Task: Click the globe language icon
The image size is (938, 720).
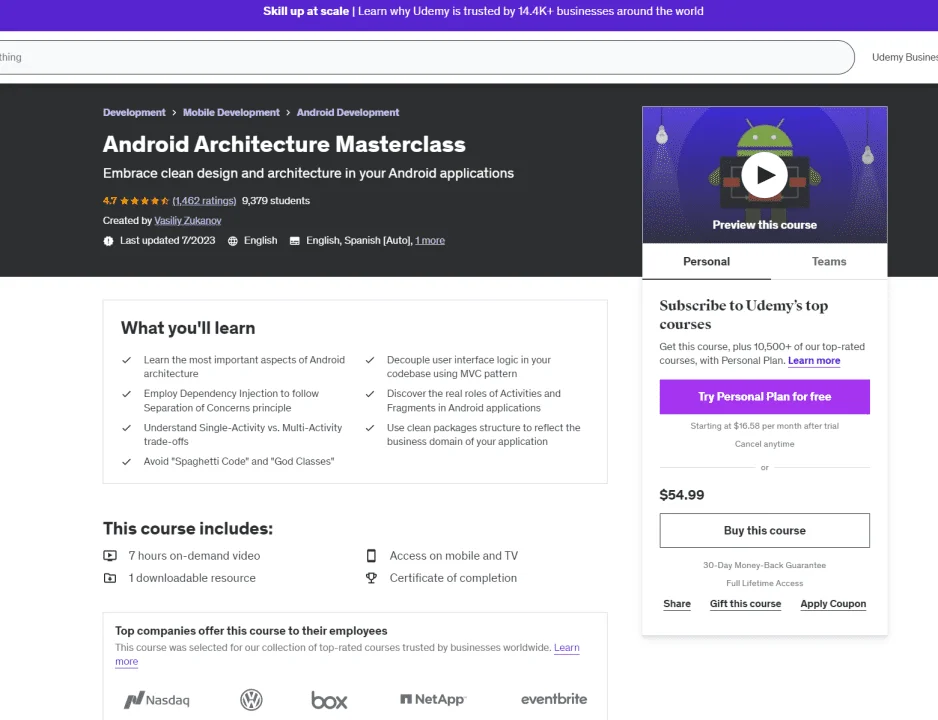Action: [233, 240]
